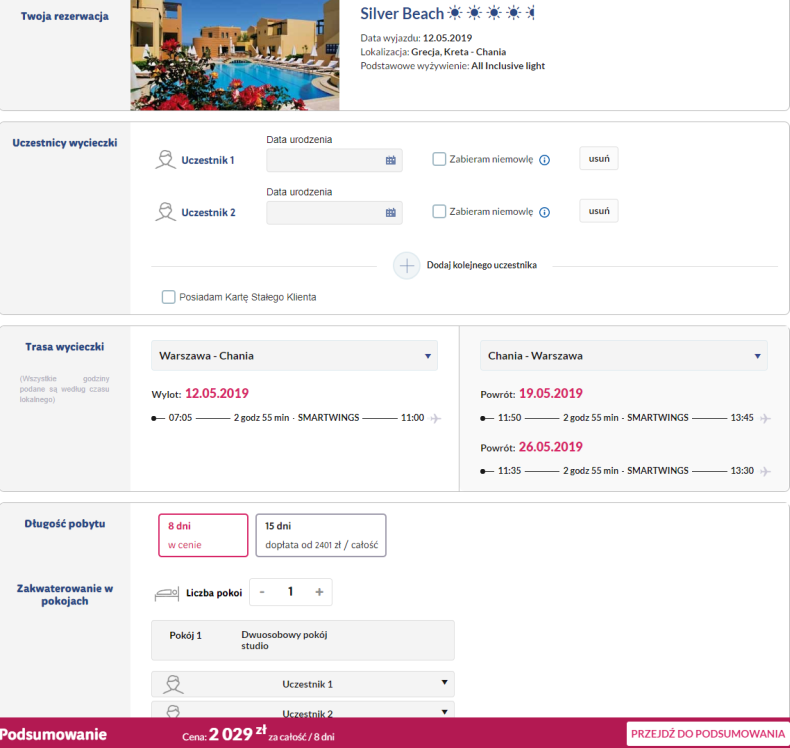The width and height of the screenshot is (790, 748).
Task: Click Grecja, Kreta - Chania location text
Action: click(458, 52)
